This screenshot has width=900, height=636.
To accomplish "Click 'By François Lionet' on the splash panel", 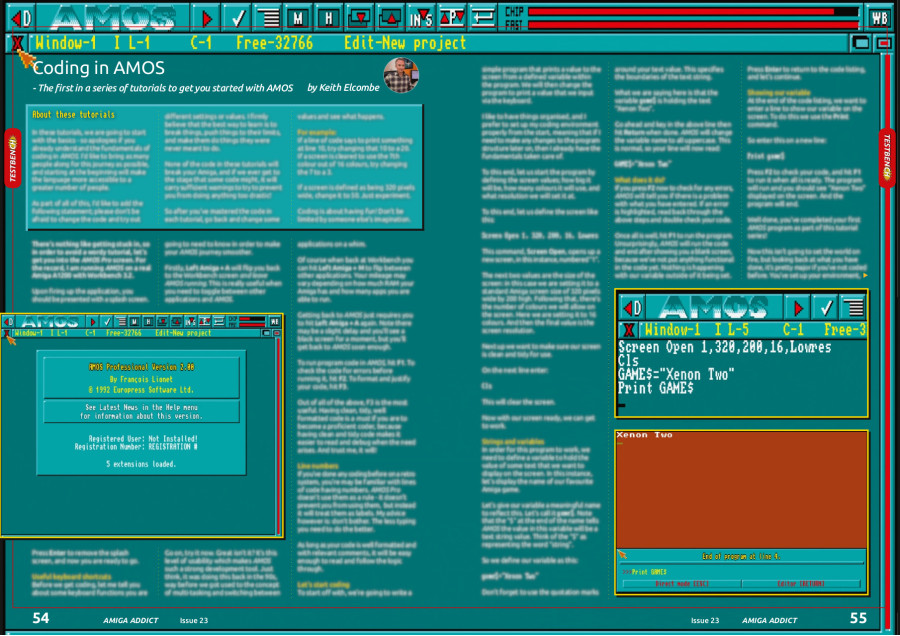I will [141, 379].
